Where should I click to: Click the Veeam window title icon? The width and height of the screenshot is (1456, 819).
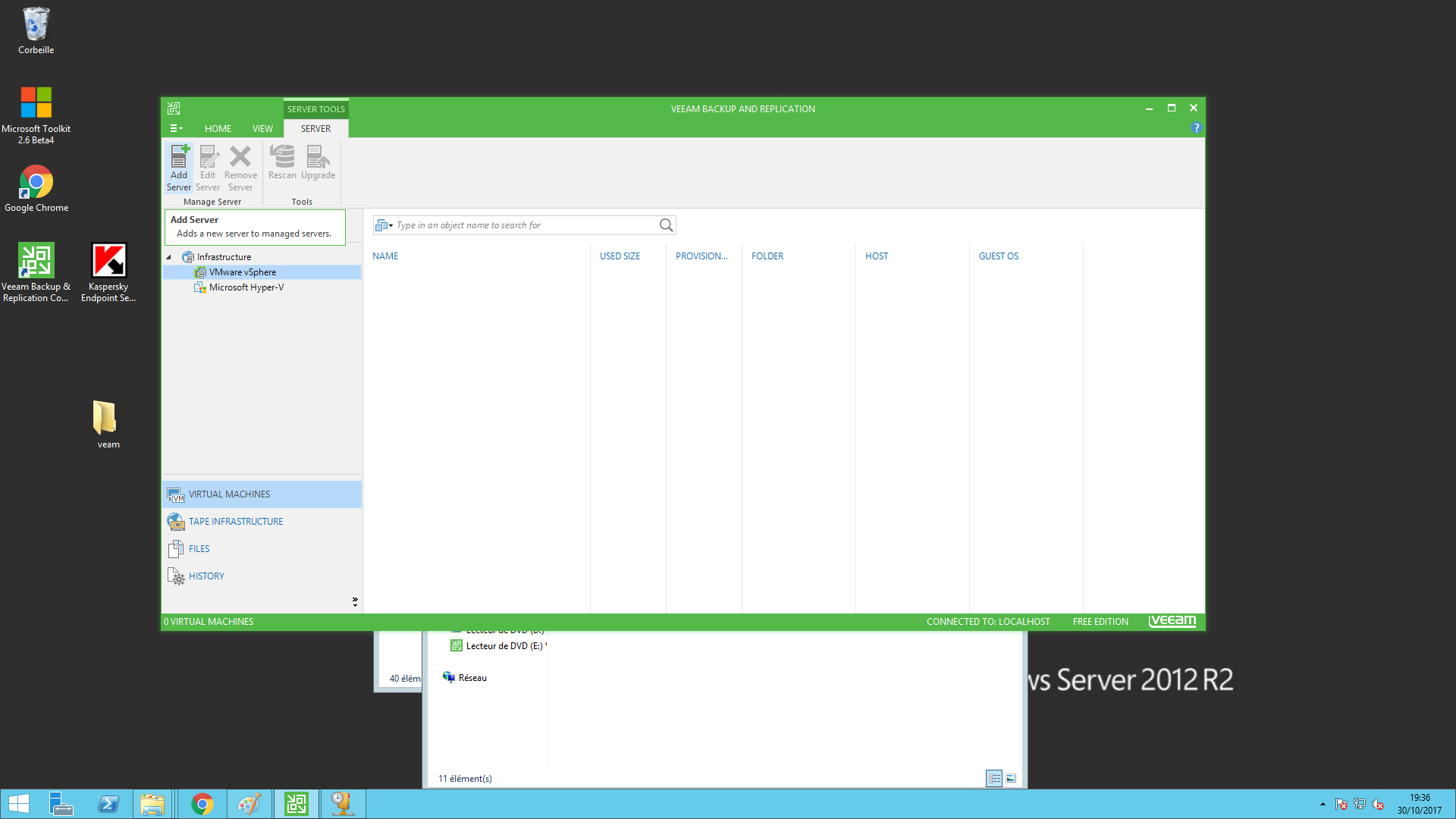(174, 108)
